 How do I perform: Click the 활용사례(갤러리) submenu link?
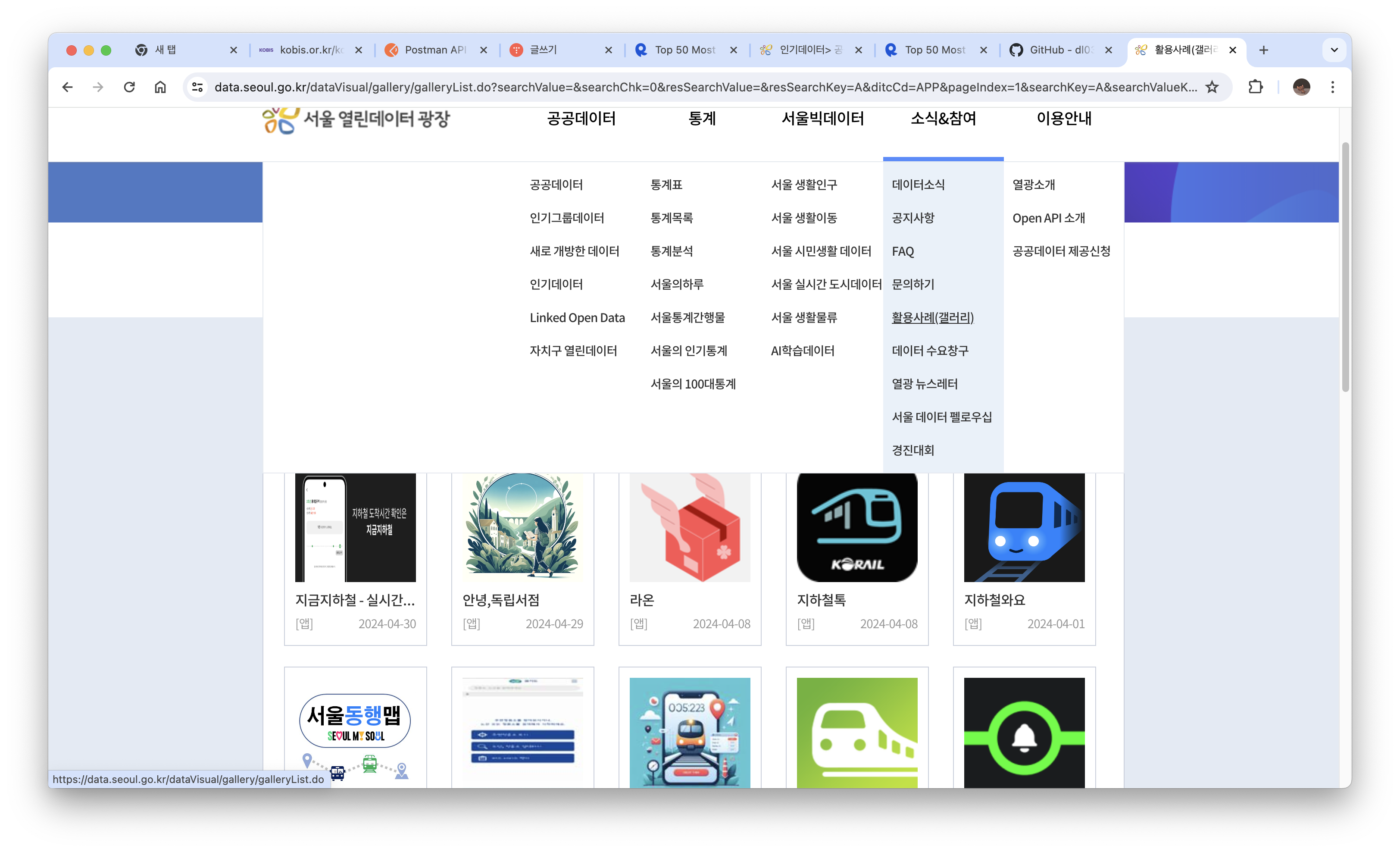[932, 318]
